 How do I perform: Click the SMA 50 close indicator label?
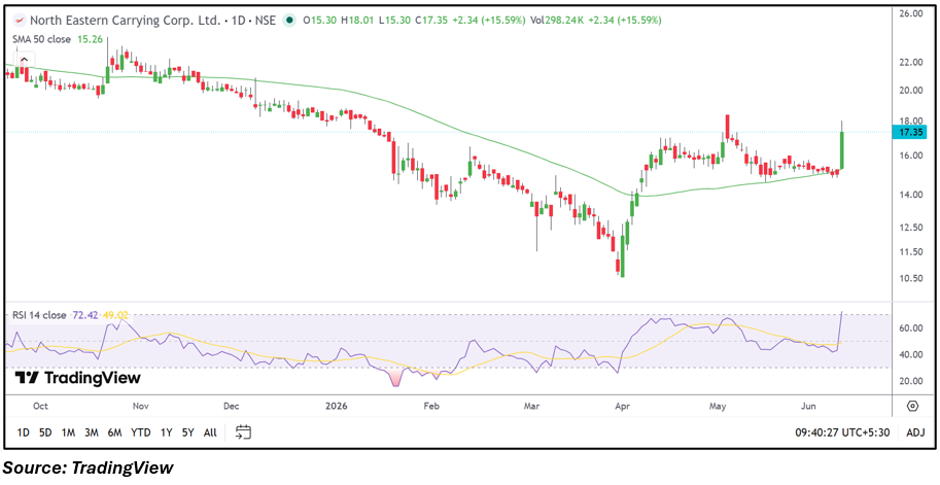click(42, 39)
